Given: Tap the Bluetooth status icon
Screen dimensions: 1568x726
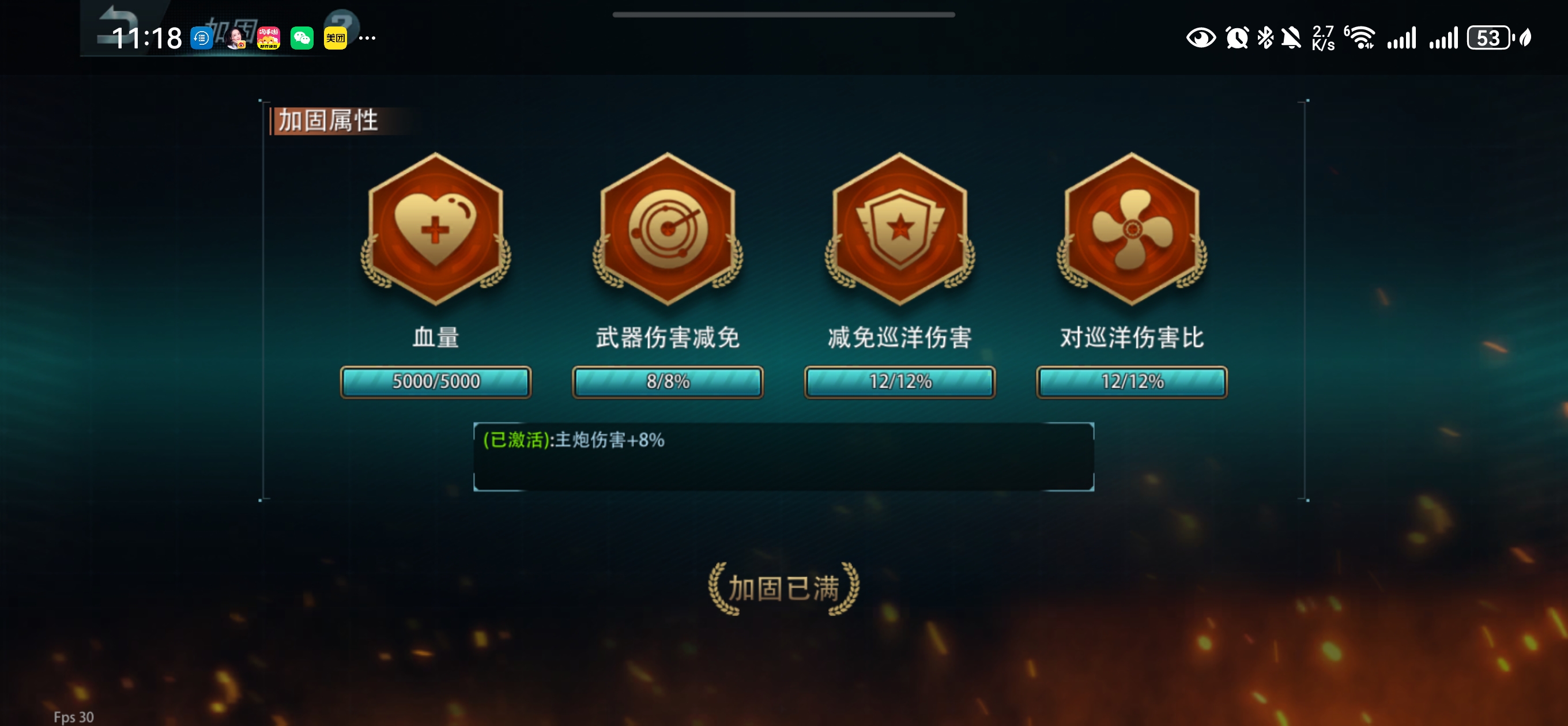Looking at the screenshot, I should coord(1265,39).
